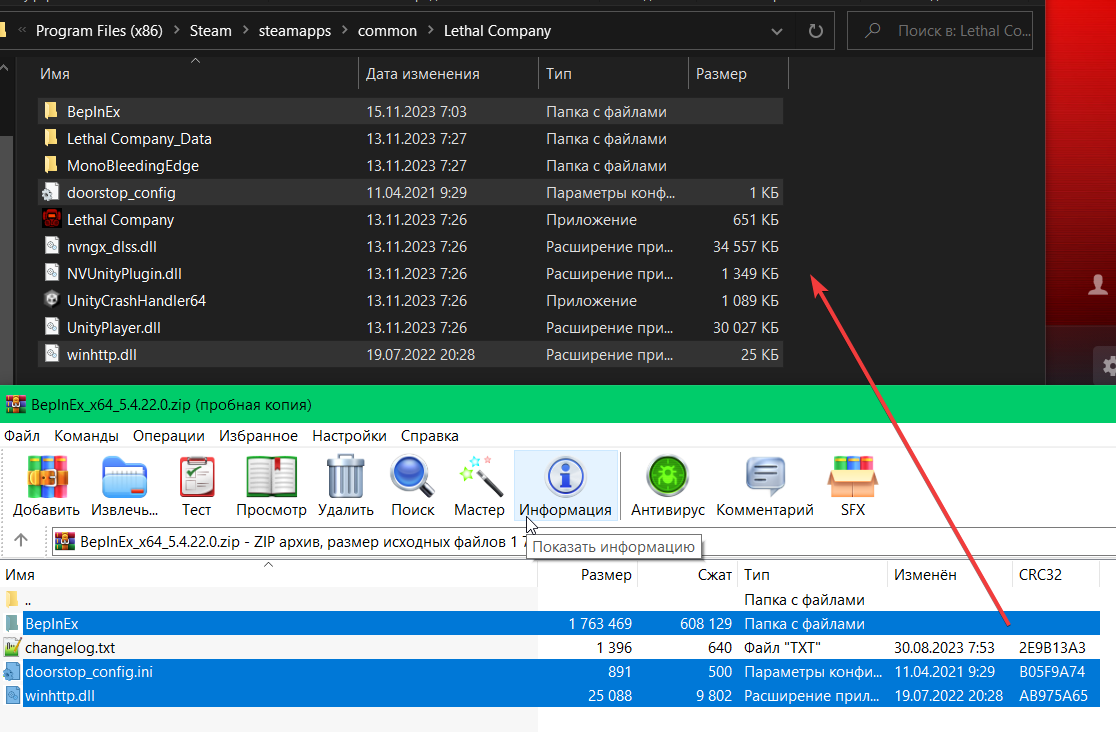Select doorstop_config.ini in WinRAR
Viewport: 1116px width, 732px height.
point(551,671)
